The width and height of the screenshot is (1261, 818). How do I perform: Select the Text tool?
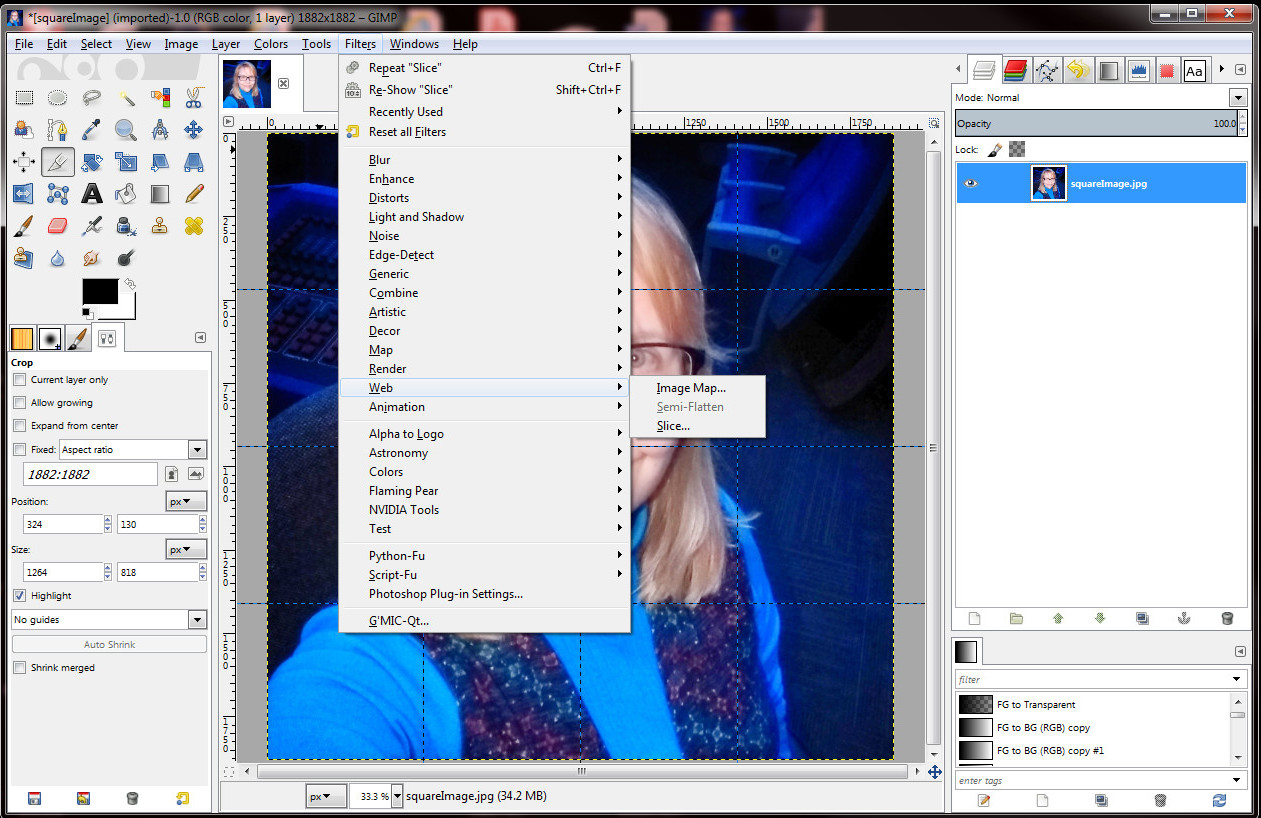pyautogui.click(x=91, y=193)
